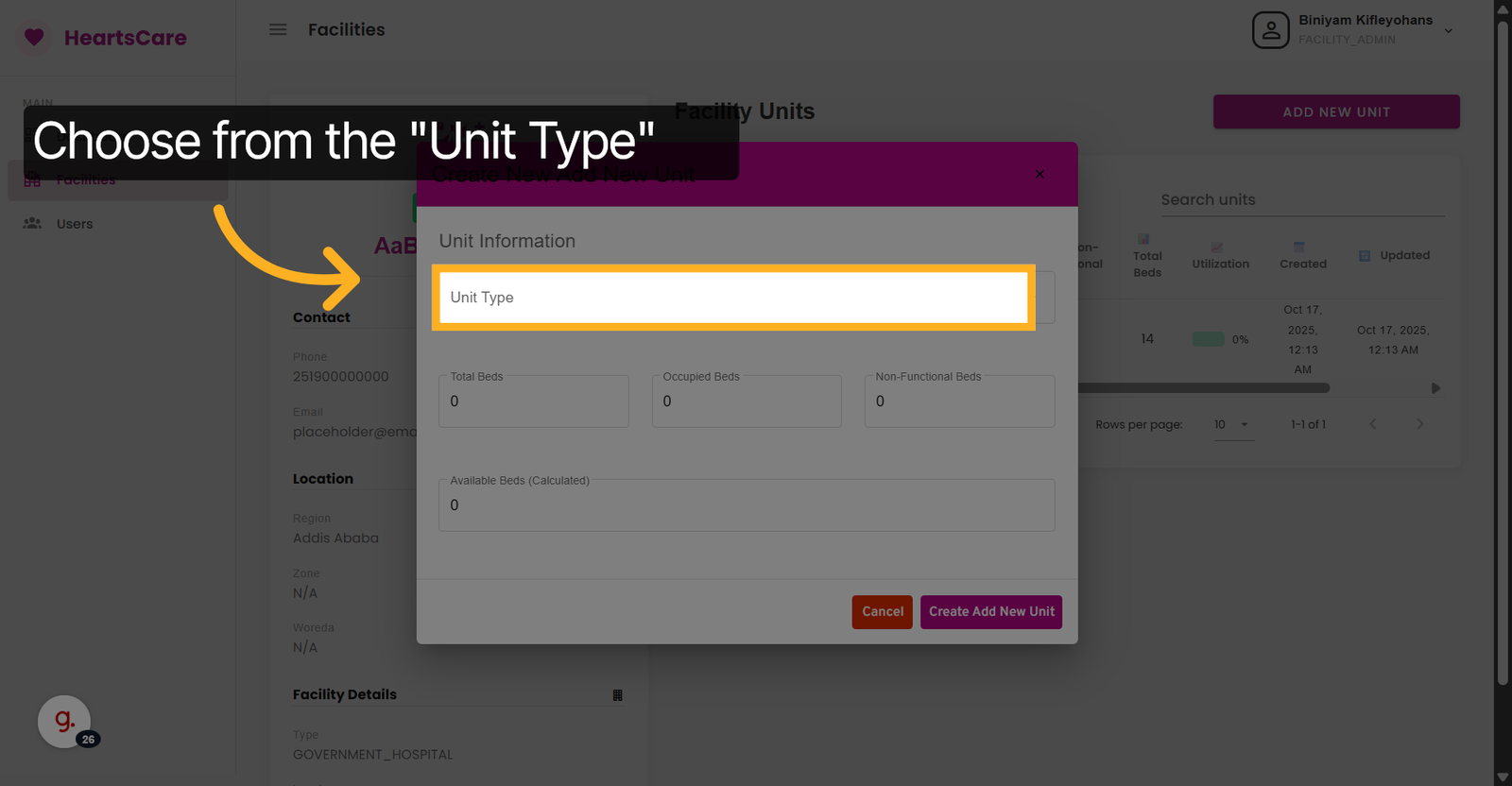Viewport: 1512px width, 786px height.
Task: Click the Addis Ababa region text
Action: point(335,538)
